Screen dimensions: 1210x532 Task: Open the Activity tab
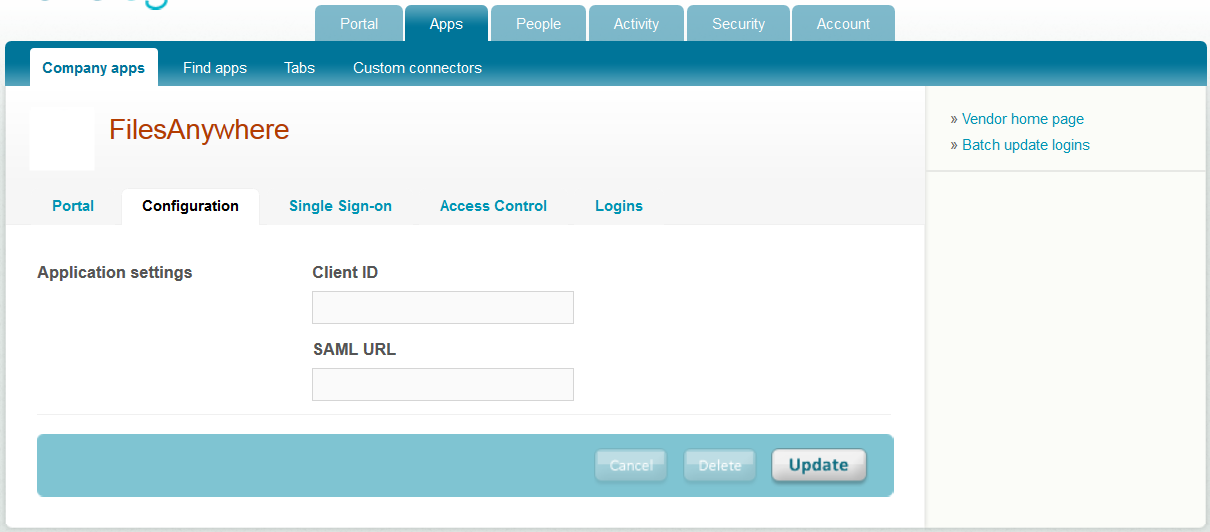pyautogui.click(x=636, y=24)
